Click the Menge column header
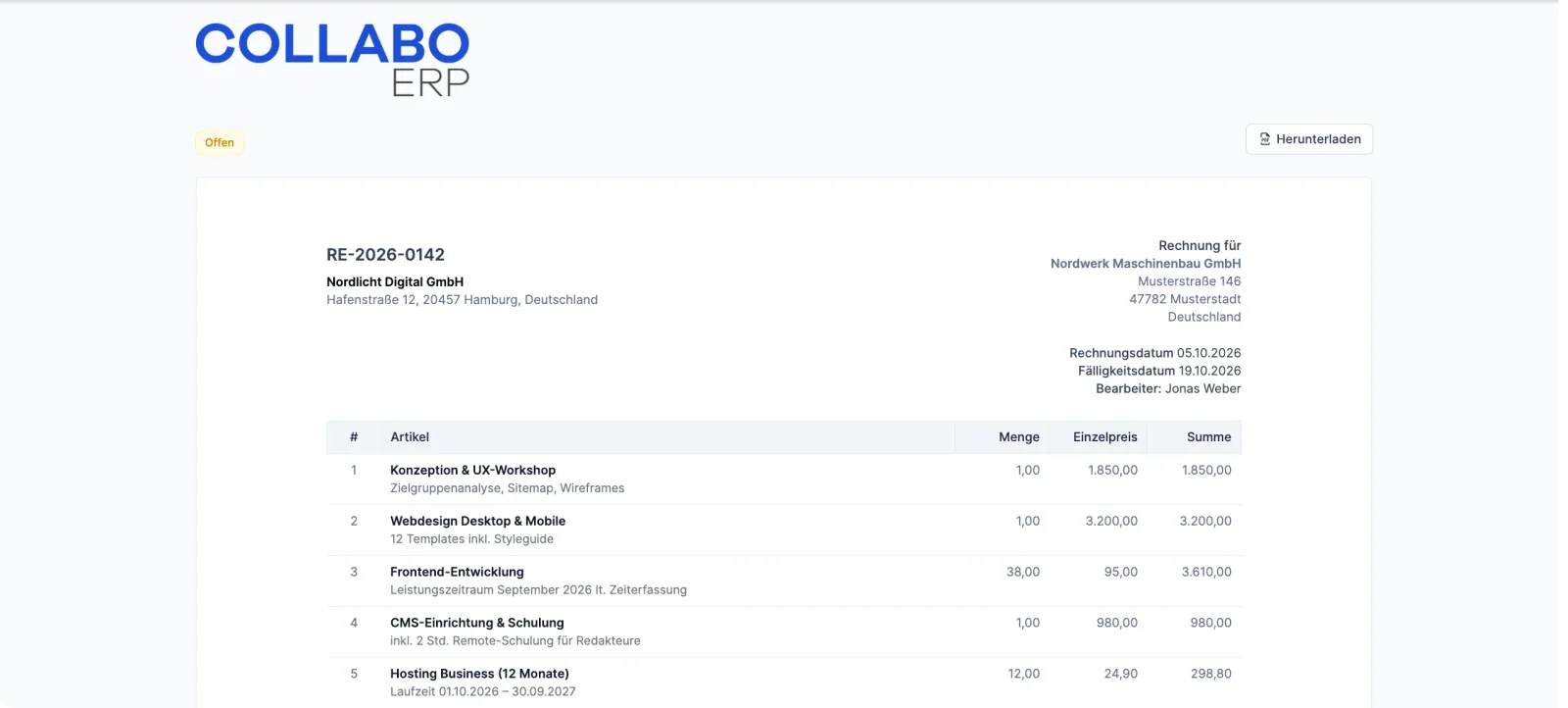 click(x=1019, y=437)
